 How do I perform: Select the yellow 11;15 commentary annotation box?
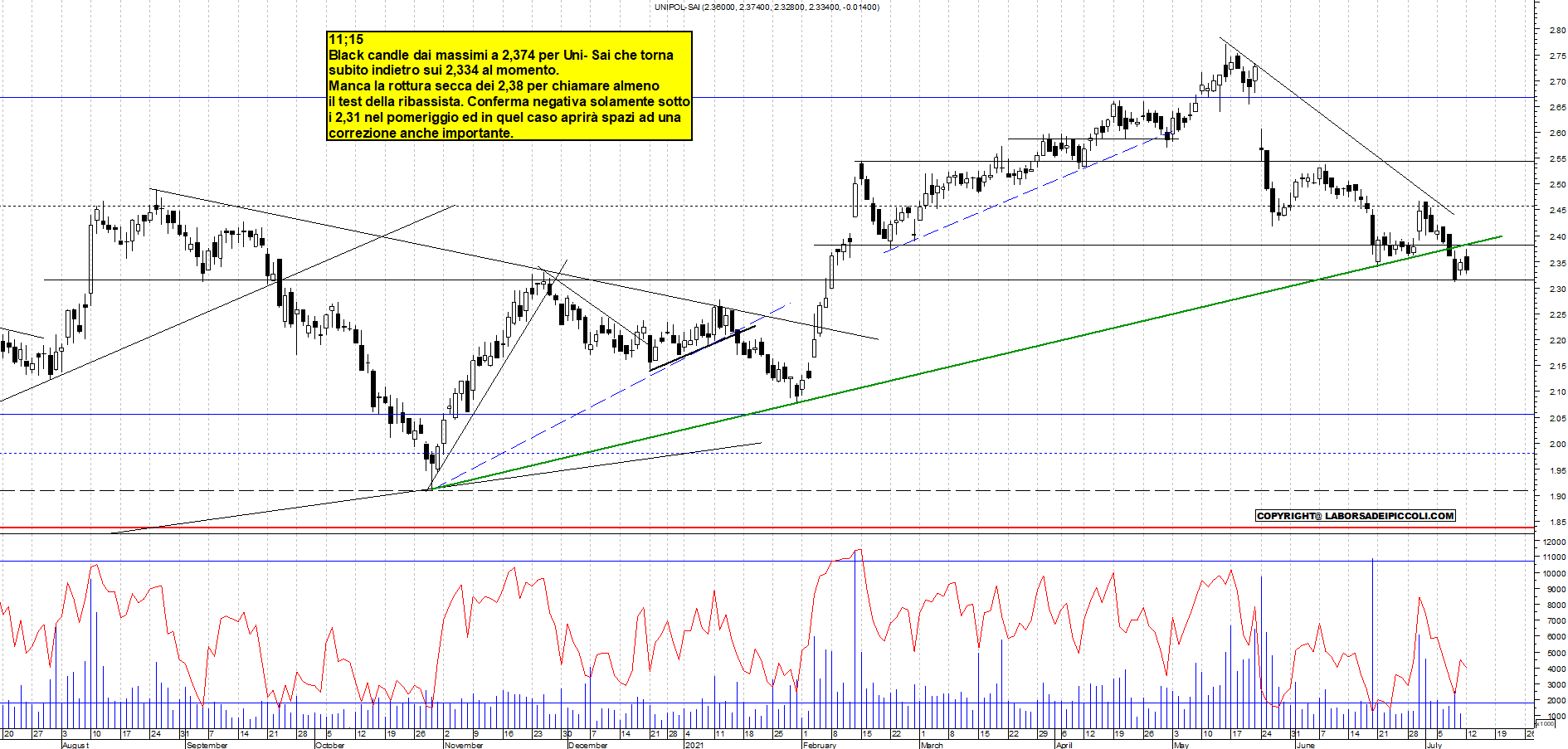509,86
